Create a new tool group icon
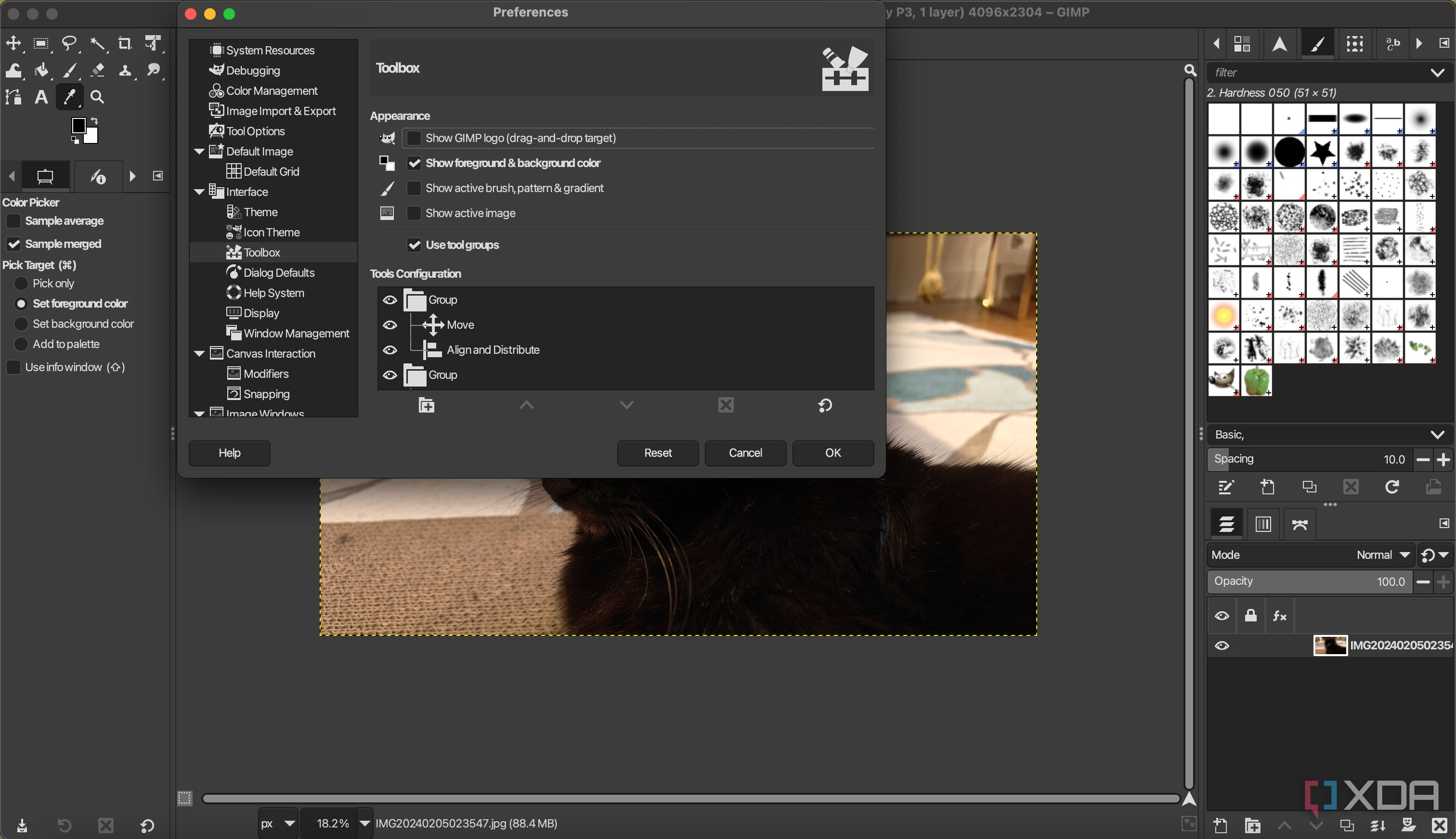1456x839 pixels. (427, 405)
